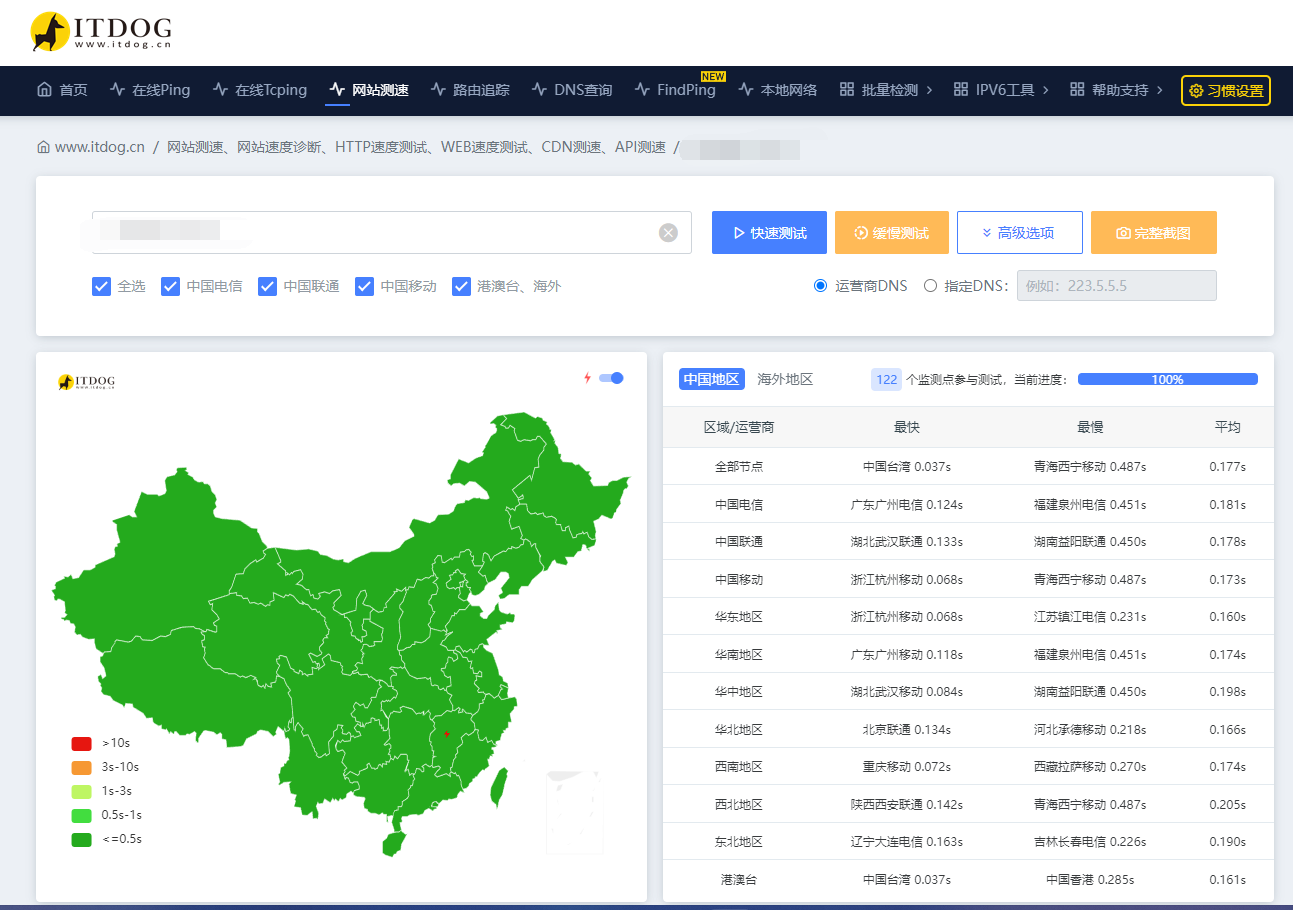Click the grid icon beside 批量检测
Image resolution: width=1293 pixels, height=910 pixels.
click(847, 89)
